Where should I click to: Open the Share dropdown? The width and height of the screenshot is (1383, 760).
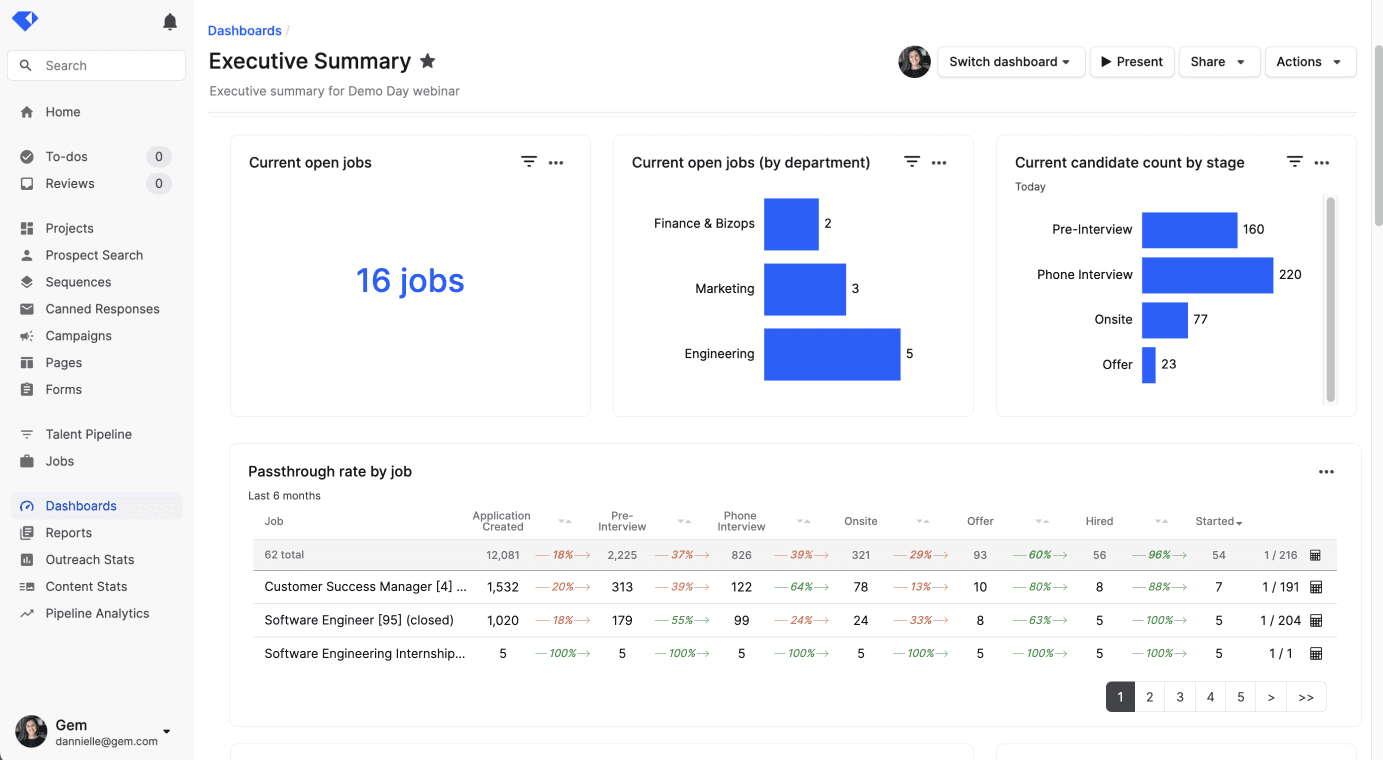tap(1218, 62)
